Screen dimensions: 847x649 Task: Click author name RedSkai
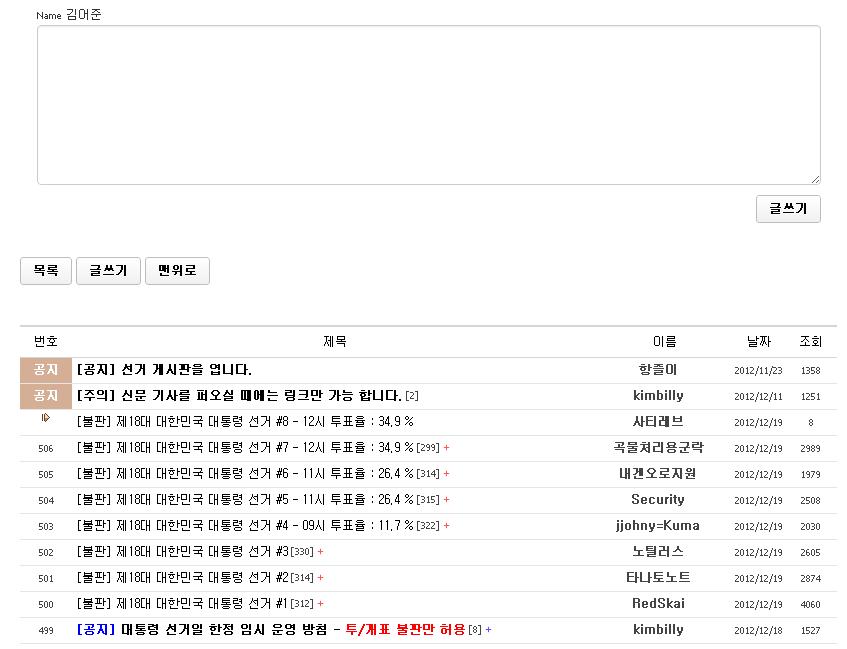pyautogui.click(x=658, y=603)
